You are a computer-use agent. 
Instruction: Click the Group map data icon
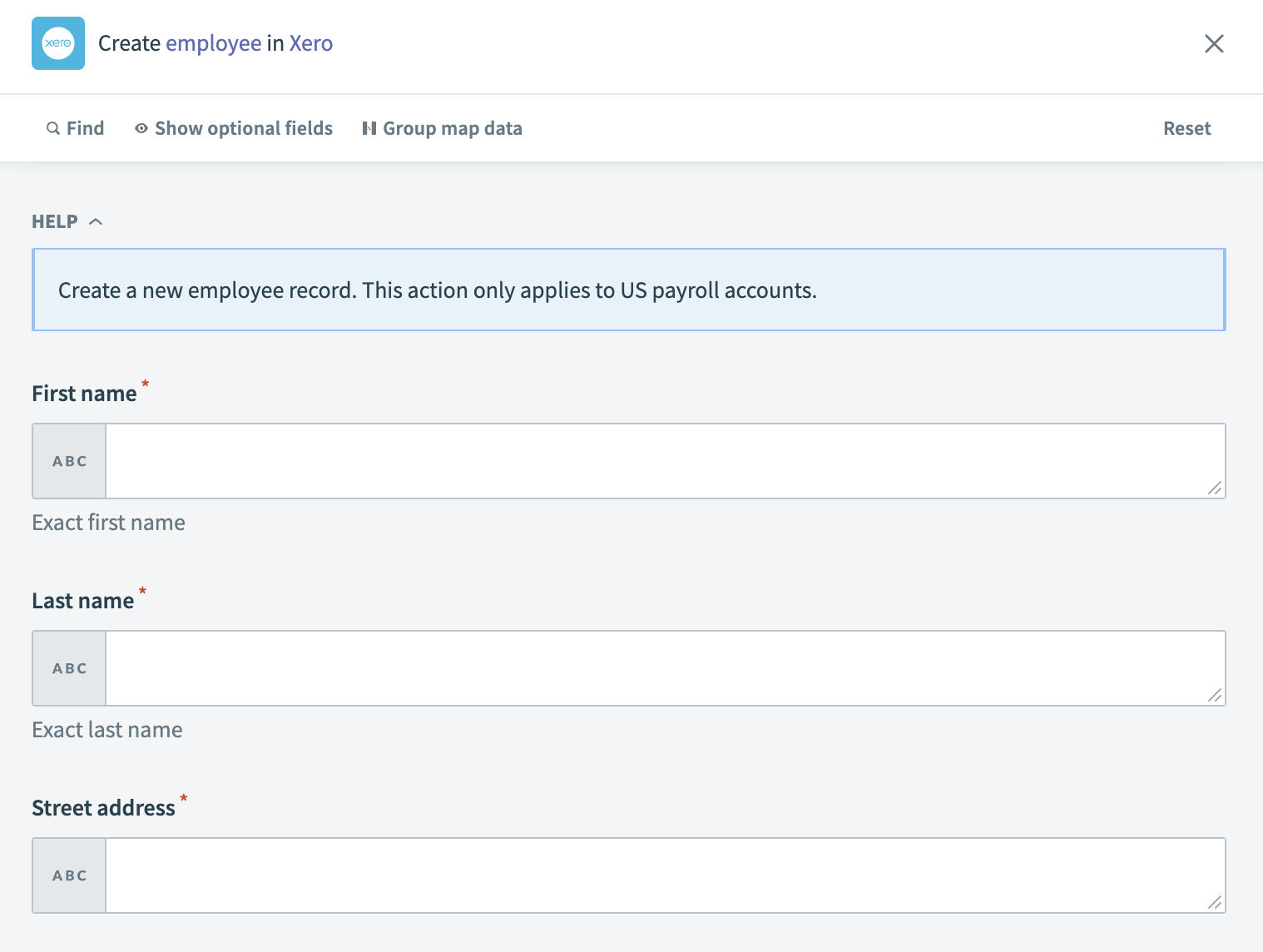[369, 127]
